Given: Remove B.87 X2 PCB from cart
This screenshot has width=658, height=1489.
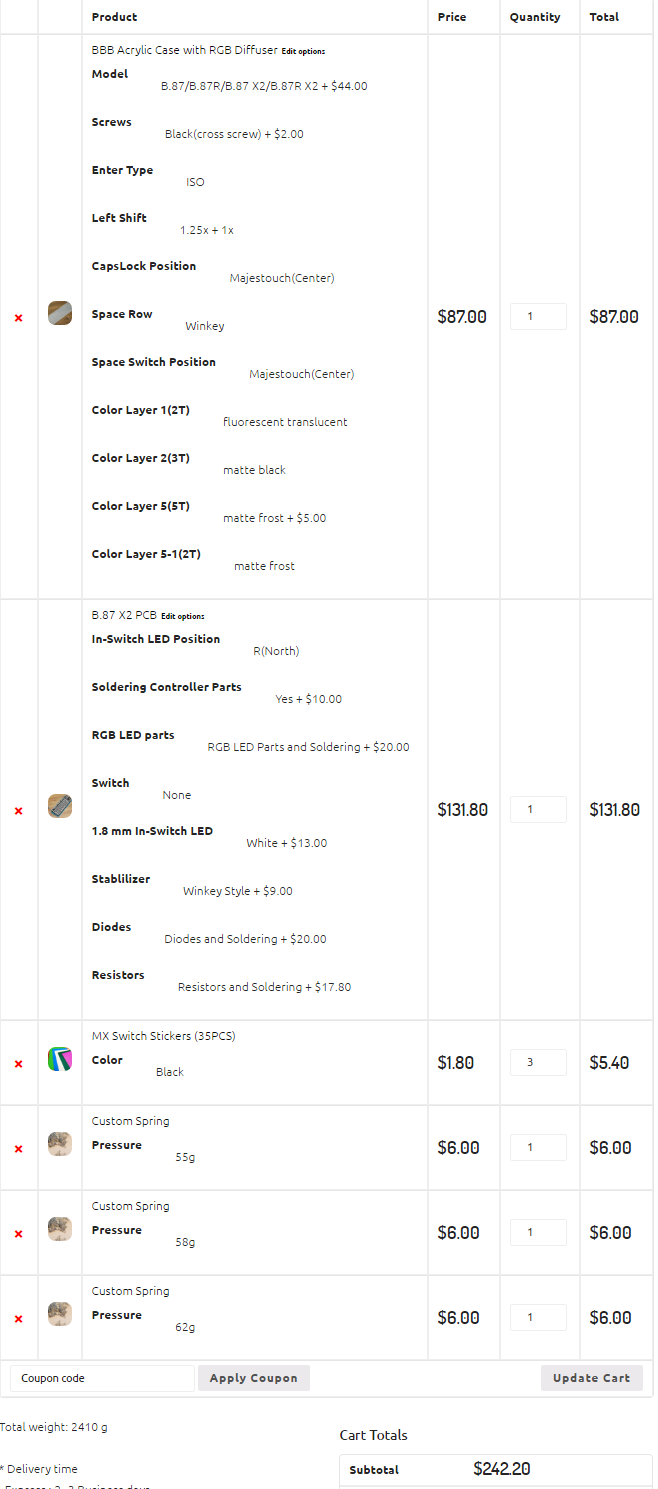Looking at the screenshot, I should (x=18, y=811).
